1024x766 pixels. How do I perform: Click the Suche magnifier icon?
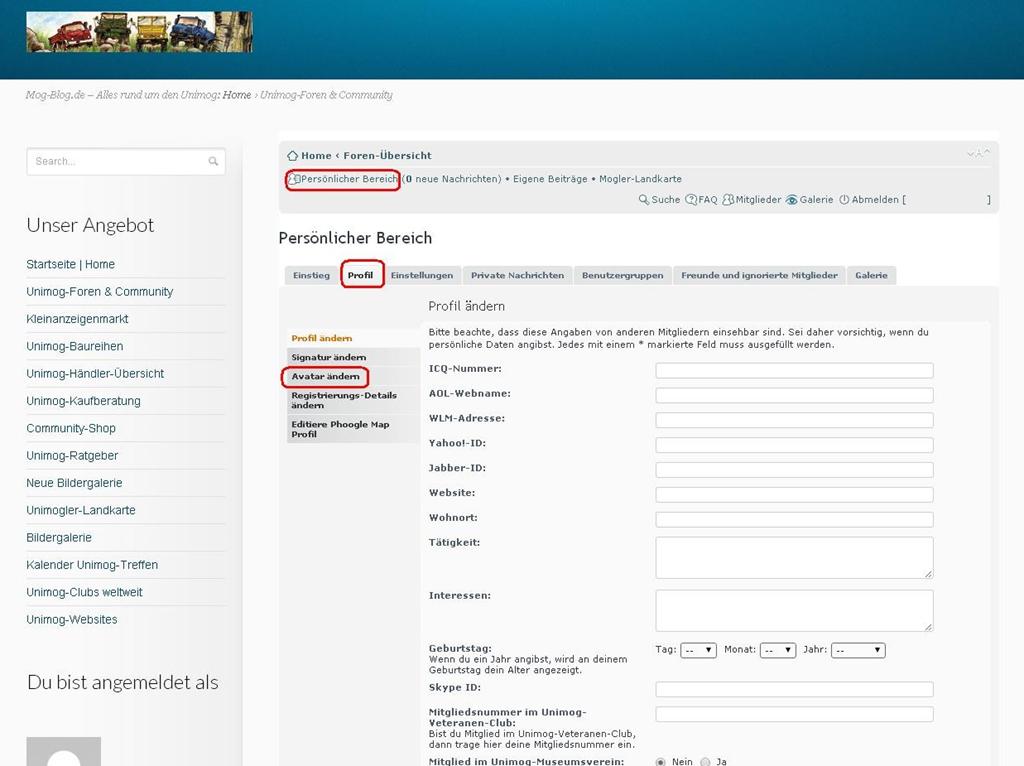[644, 200]
